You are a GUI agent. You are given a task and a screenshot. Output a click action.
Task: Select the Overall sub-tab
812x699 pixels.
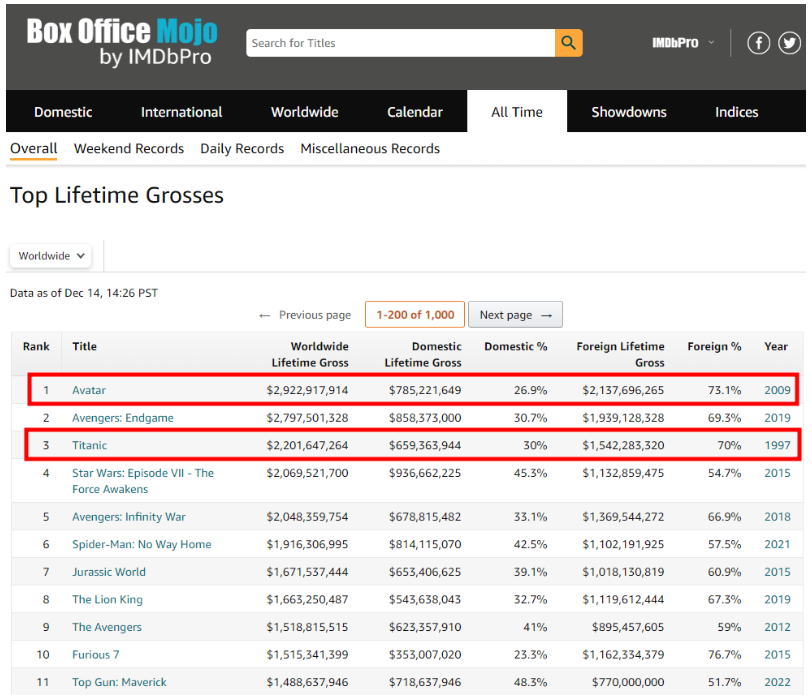pyautogui.click(x=34, y=149)
